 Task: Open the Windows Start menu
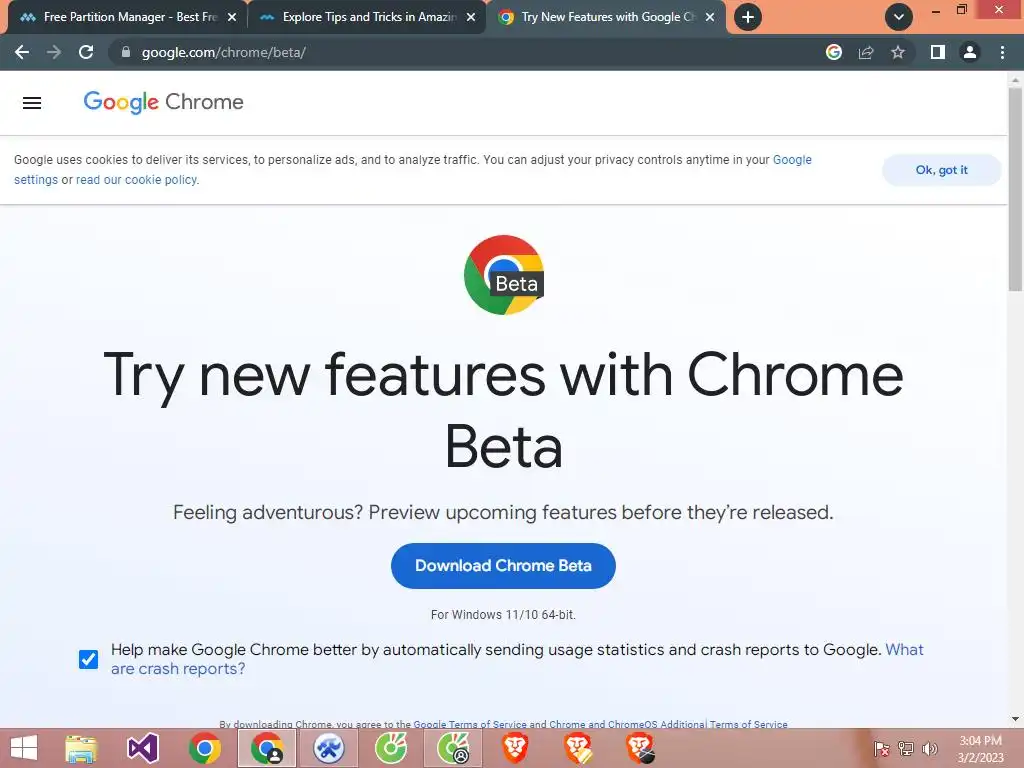(x=24, y=748)
